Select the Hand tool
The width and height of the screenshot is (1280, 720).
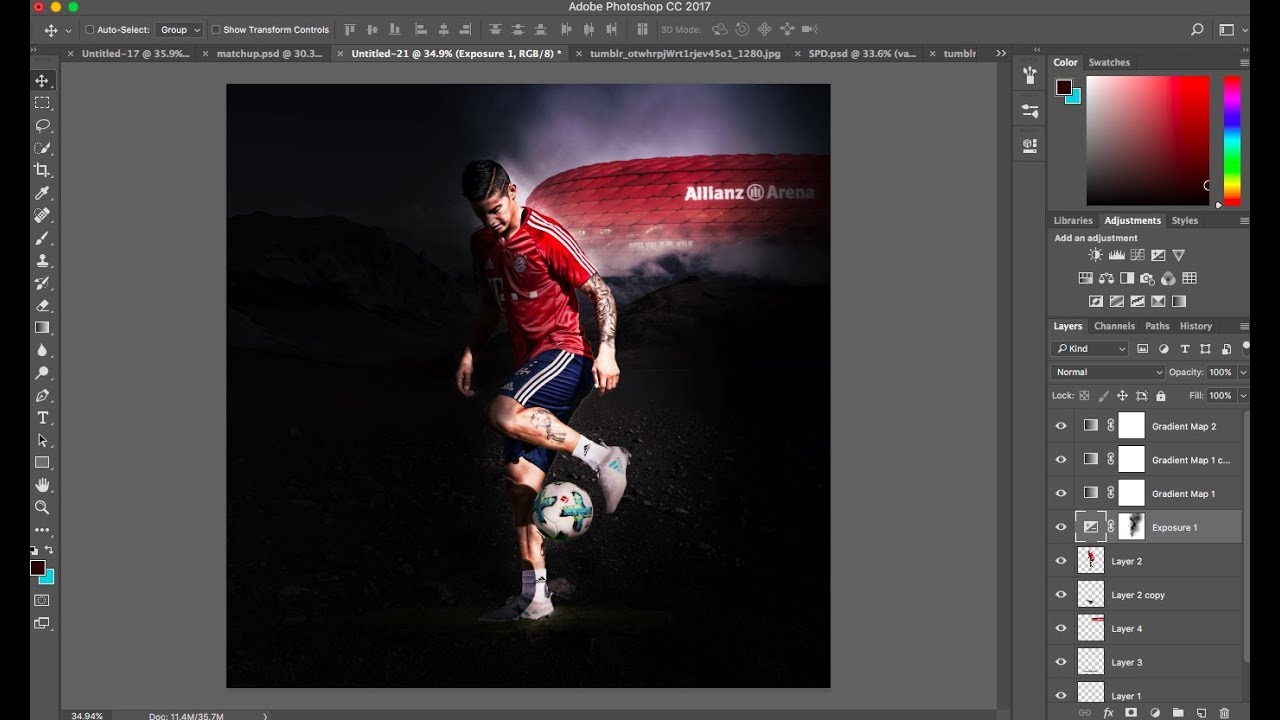coord(42,485)
